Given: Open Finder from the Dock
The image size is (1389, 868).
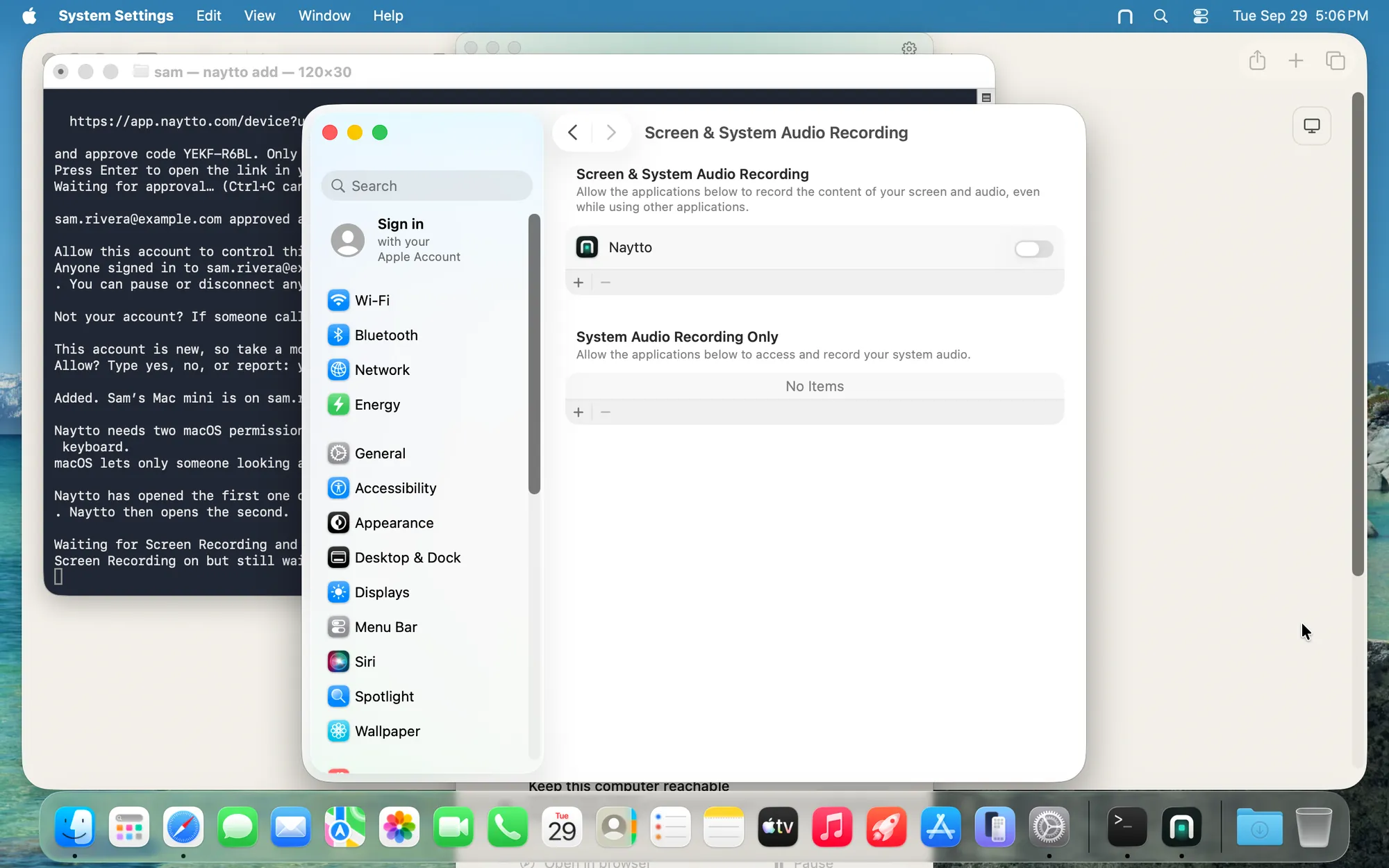Looking at the screenshot, I should [x=75, y=827].
